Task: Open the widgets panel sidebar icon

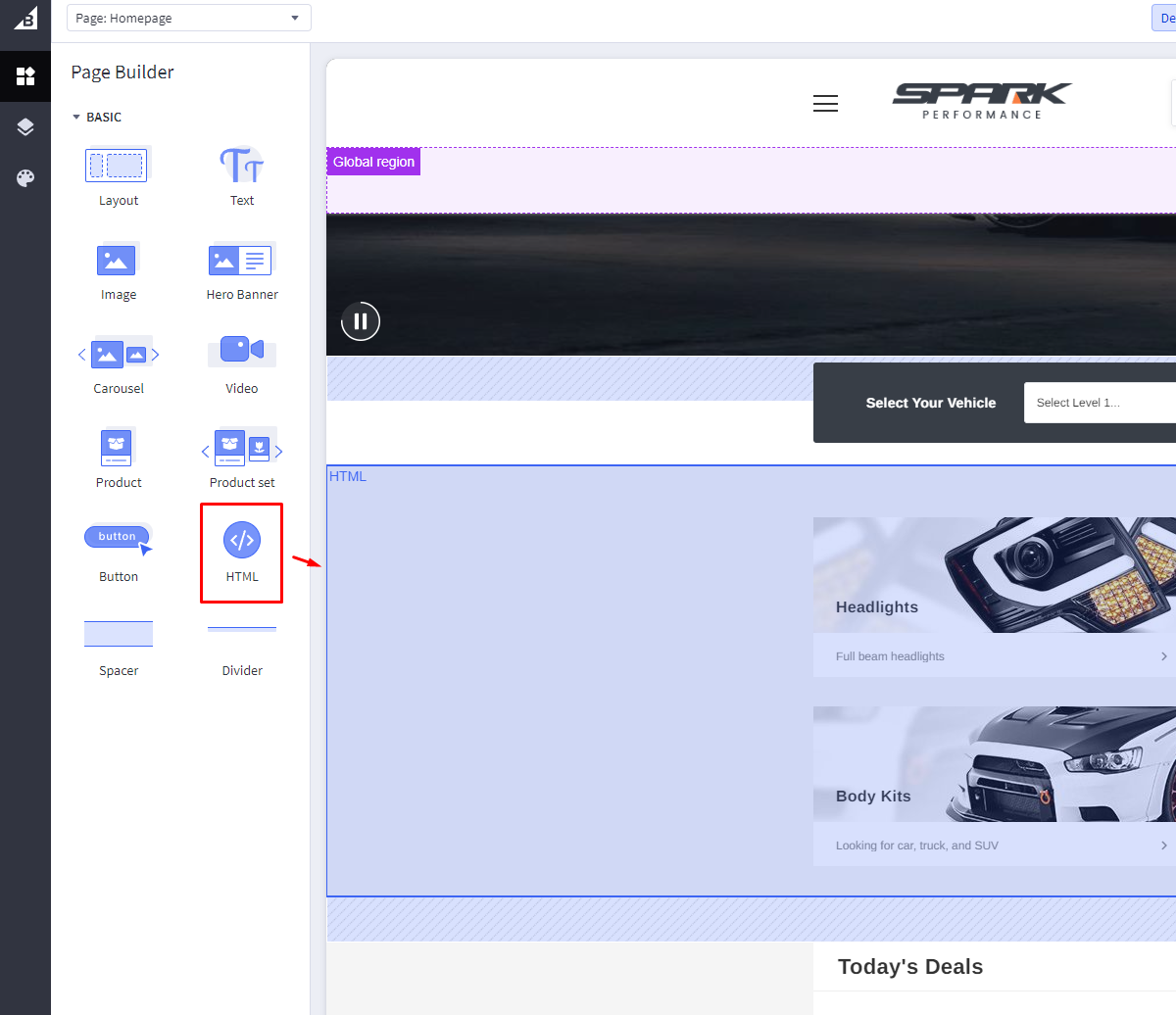Action: (25, 75)
